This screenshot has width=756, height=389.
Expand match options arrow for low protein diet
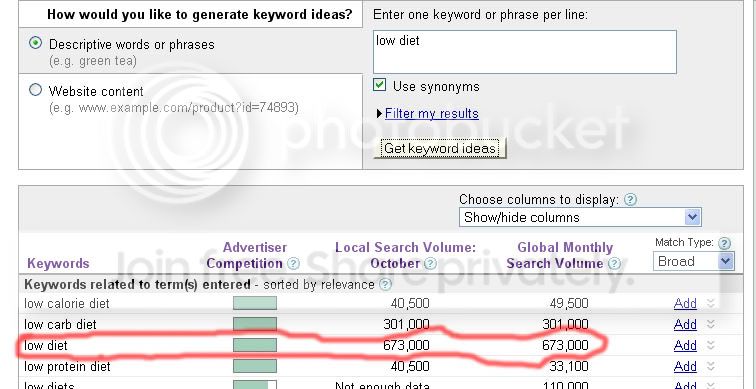pyautogui.click(x=710, y=366)
